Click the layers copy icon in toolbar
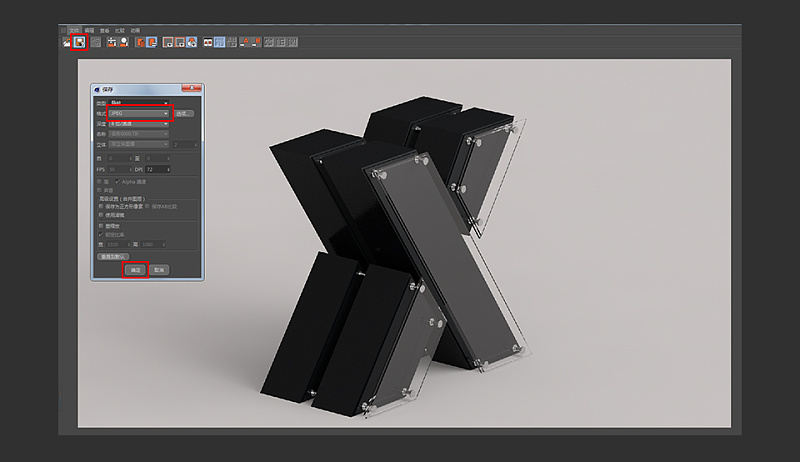The image size is (800, 462). (141, 42)
